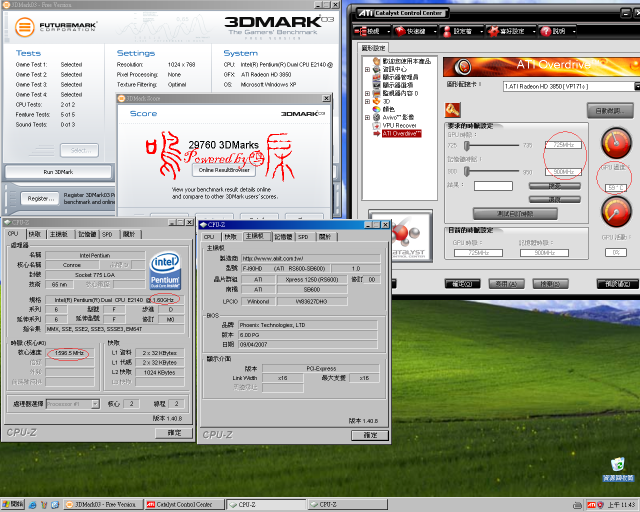The width and height of the screenshot is (640, 512).
Task: Expand the Avivo 影像 tree node
Action: click(x=367, y=117)
